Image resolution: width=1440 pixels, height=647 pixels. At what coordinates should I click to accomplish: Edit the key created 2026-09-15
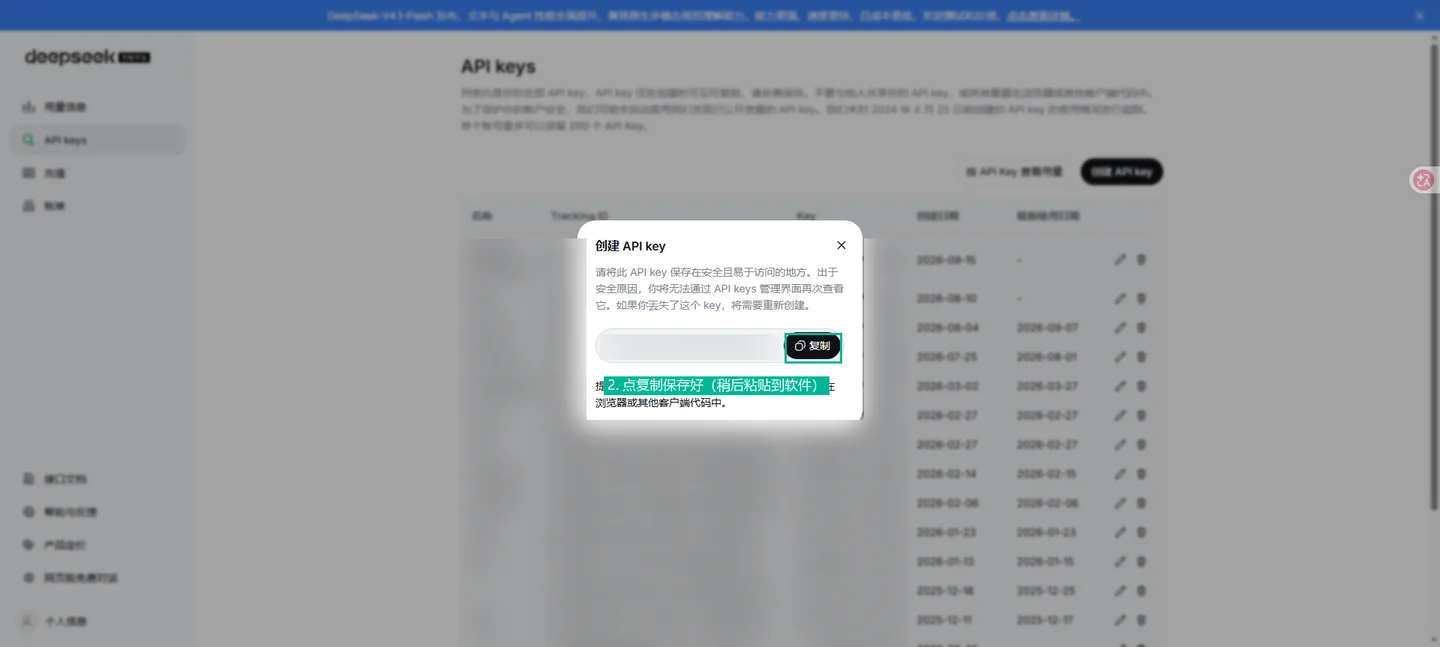pyautogui.click(x=1120, y=260)
